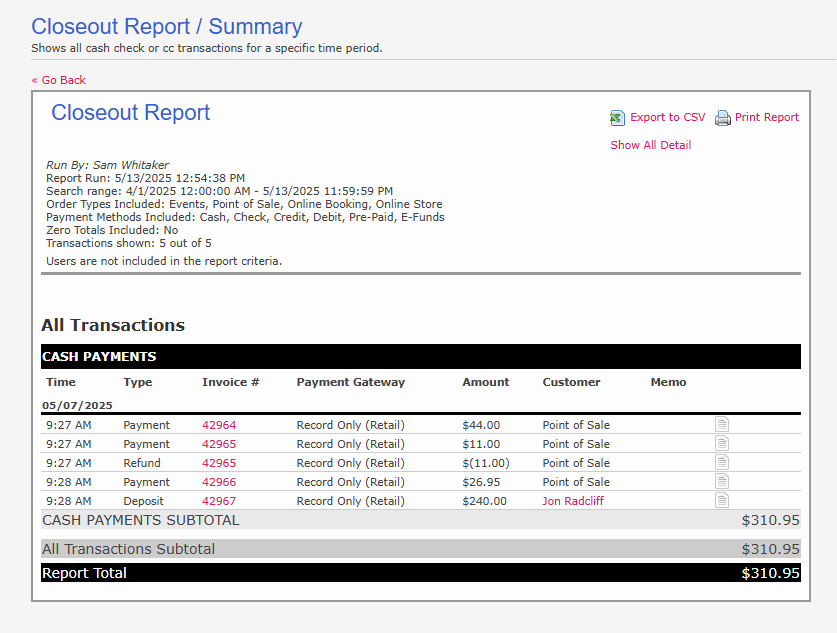Click the Report Total label
This screenshot has height=633, width=837.
click(x=84, y=573)
